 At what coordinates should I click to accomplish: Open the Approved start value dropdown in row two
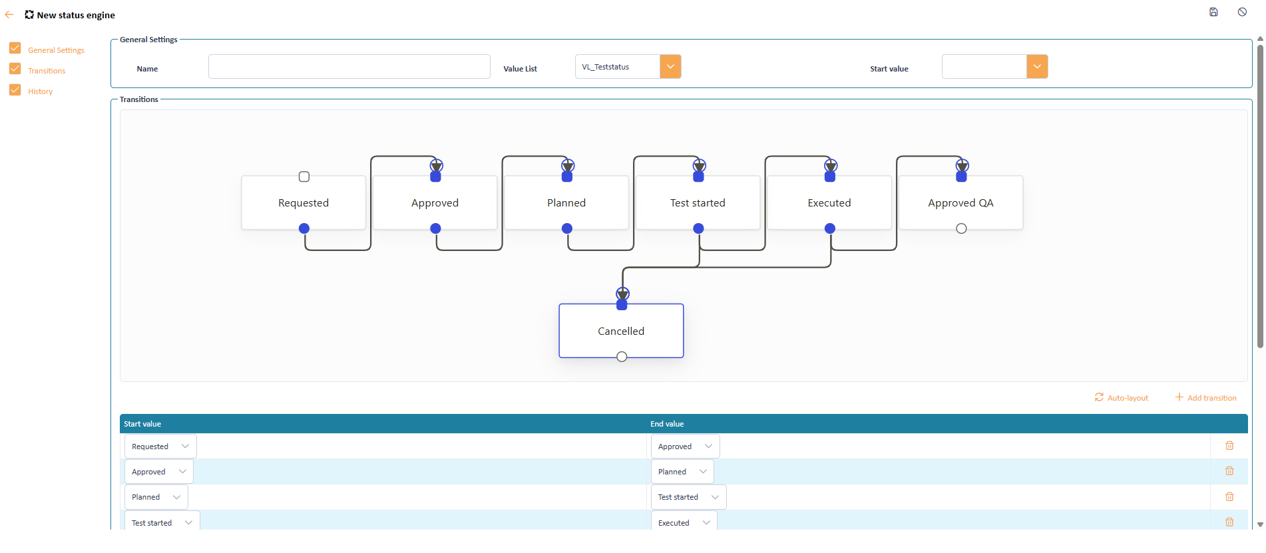159,471
